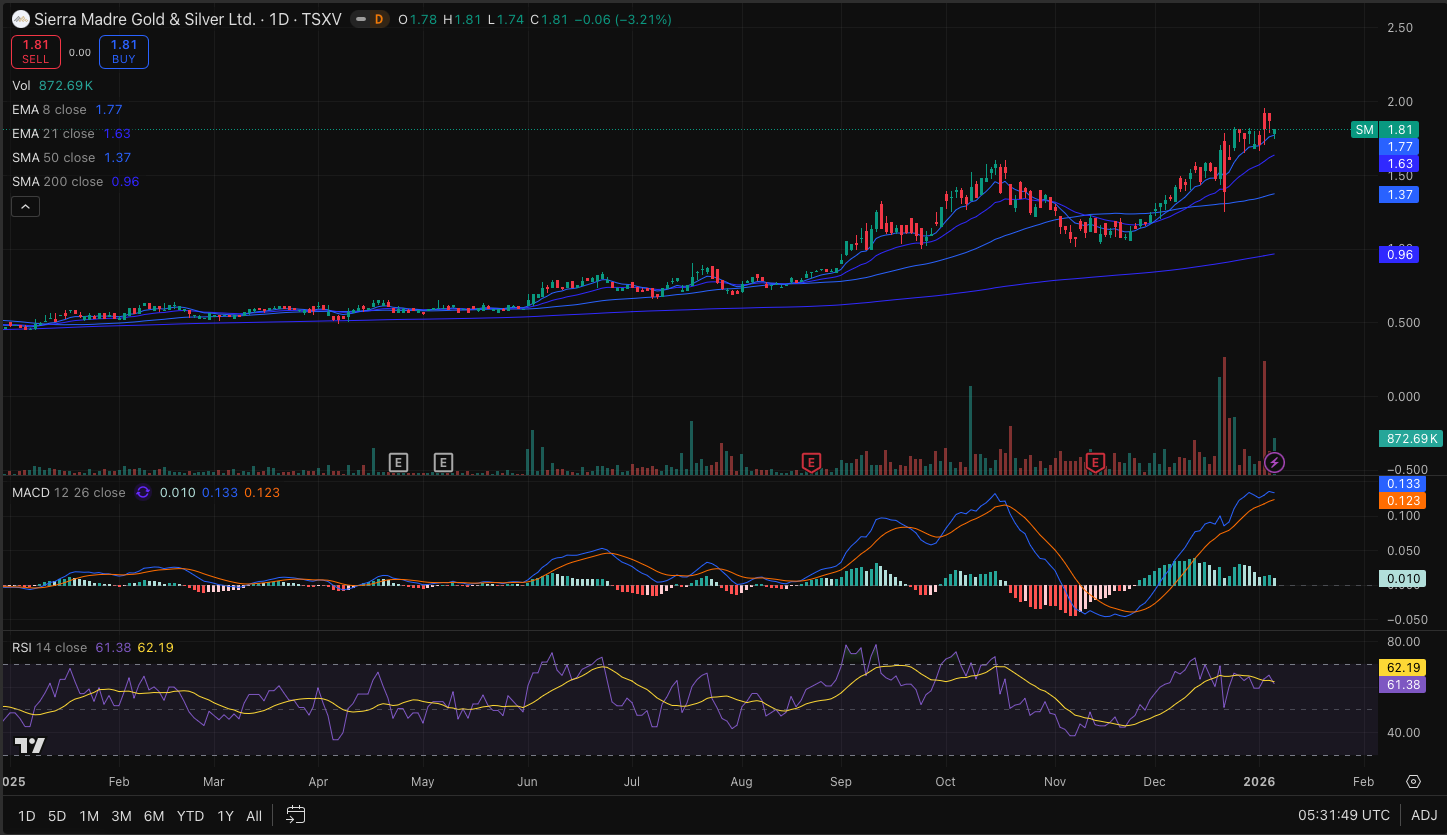Click the orange 0.123 signal axis label
Screen dimensions: 1447x835
(1401, 500)
